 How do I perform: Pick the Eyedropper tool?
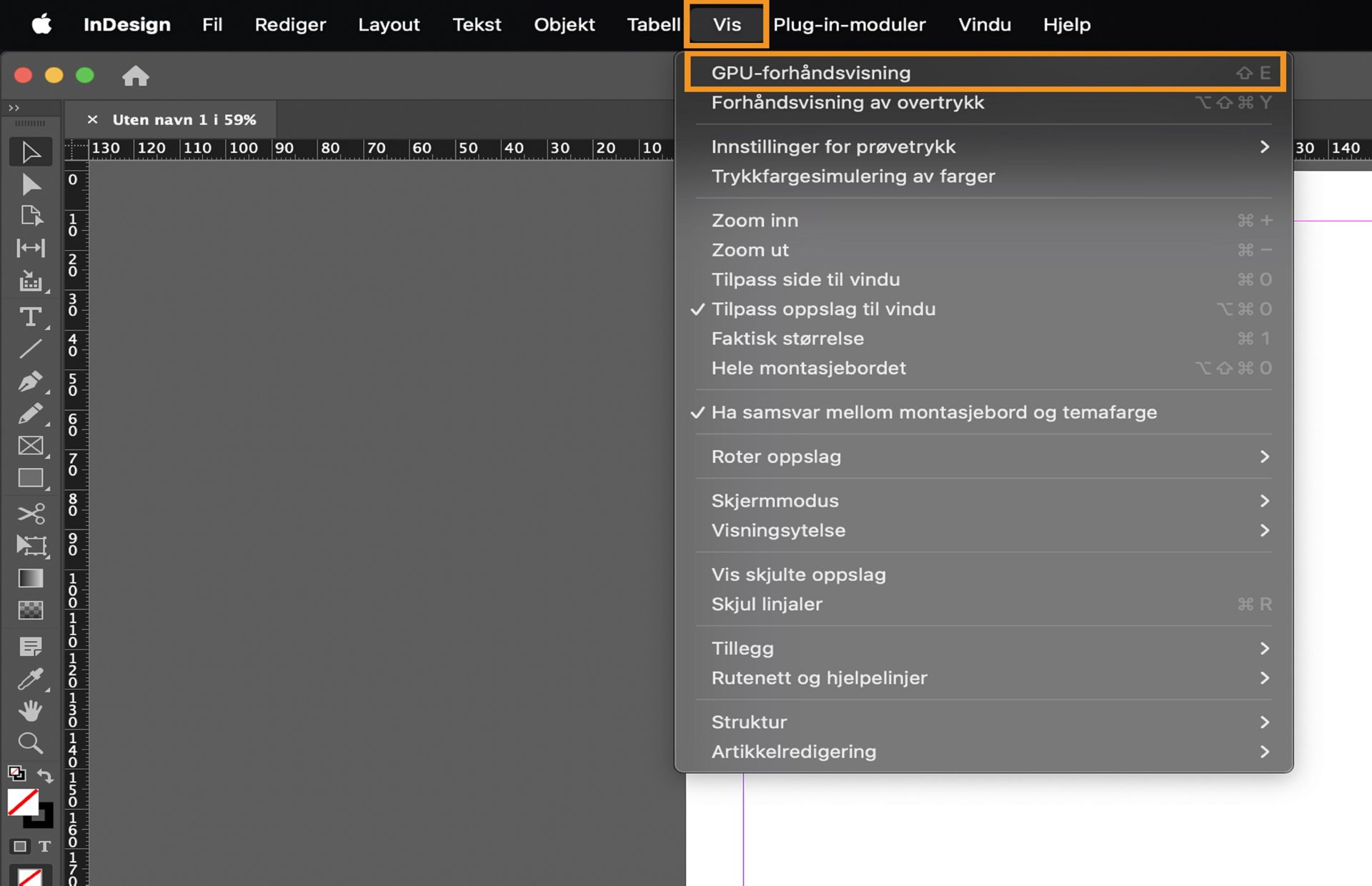[x=30, y=678]
